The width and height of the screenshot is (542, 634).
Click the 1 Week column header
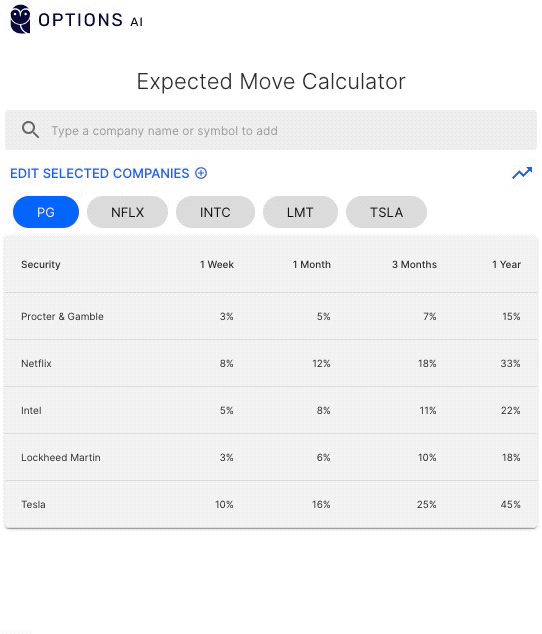[x=217, y=264]
